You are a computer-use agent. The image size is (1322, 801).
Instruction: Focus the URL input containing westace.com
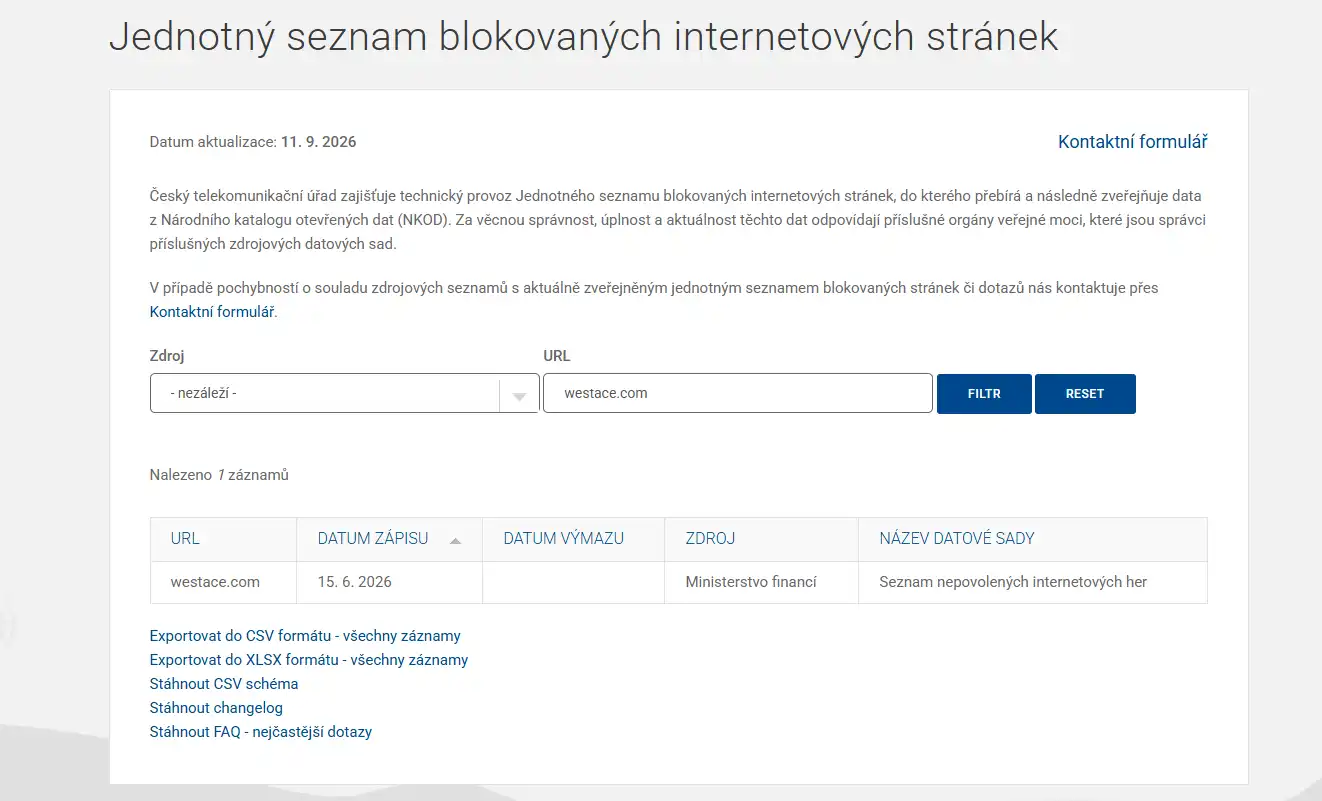tap(738, 393)
